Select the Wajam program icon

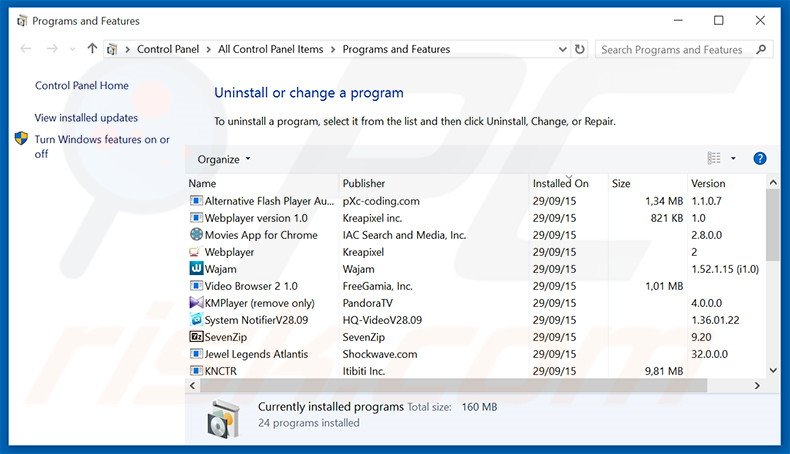pos(196,268)
